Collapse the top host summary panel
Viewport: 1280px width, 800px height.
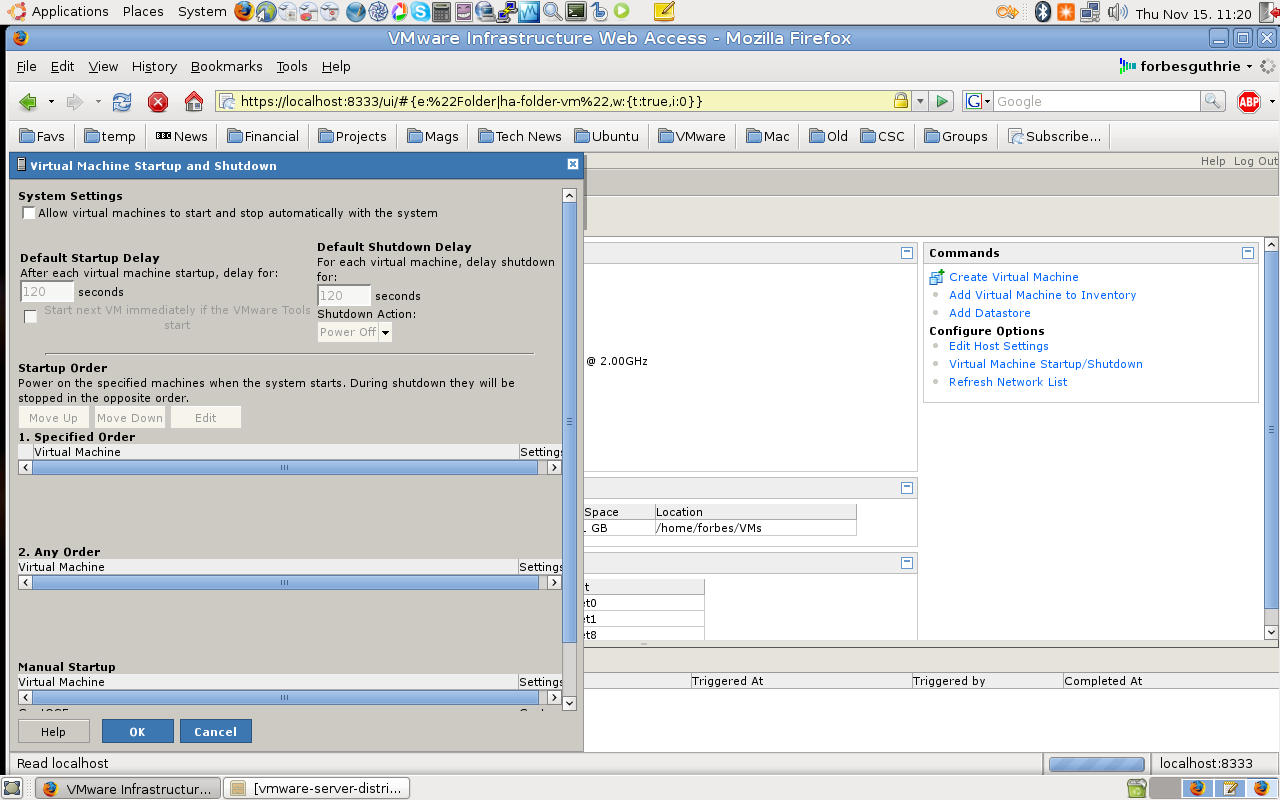point(907,253)
